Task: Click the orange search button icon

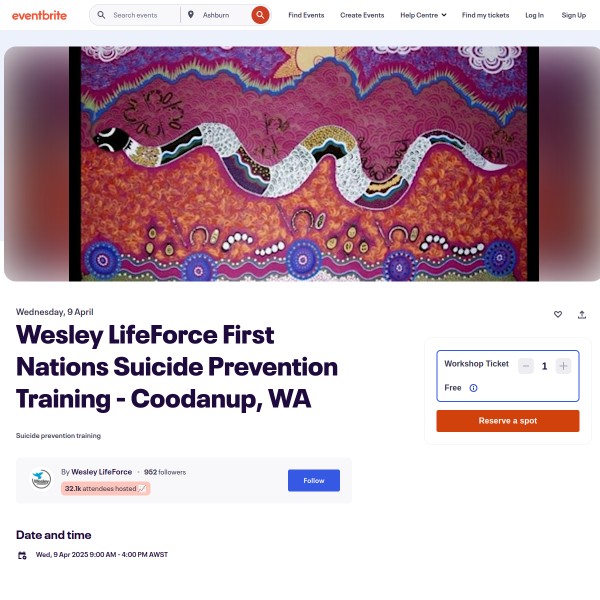Action: click(260, 15)
